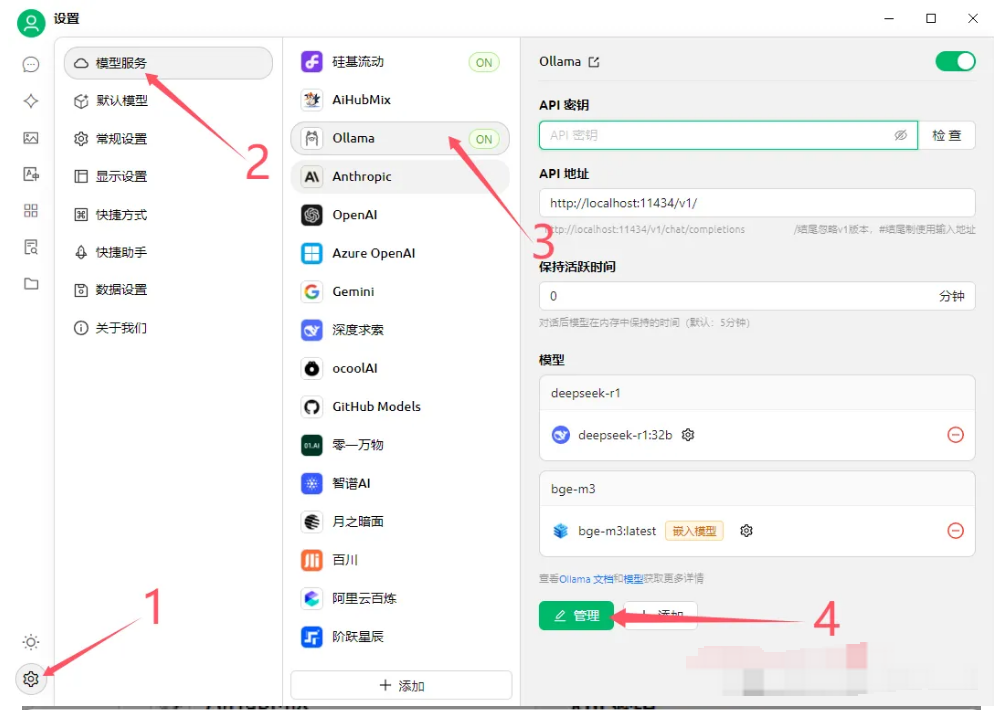This screenshot has height=710, width=994.
Task: Close the settings window
Action: (x=972, y=18)
